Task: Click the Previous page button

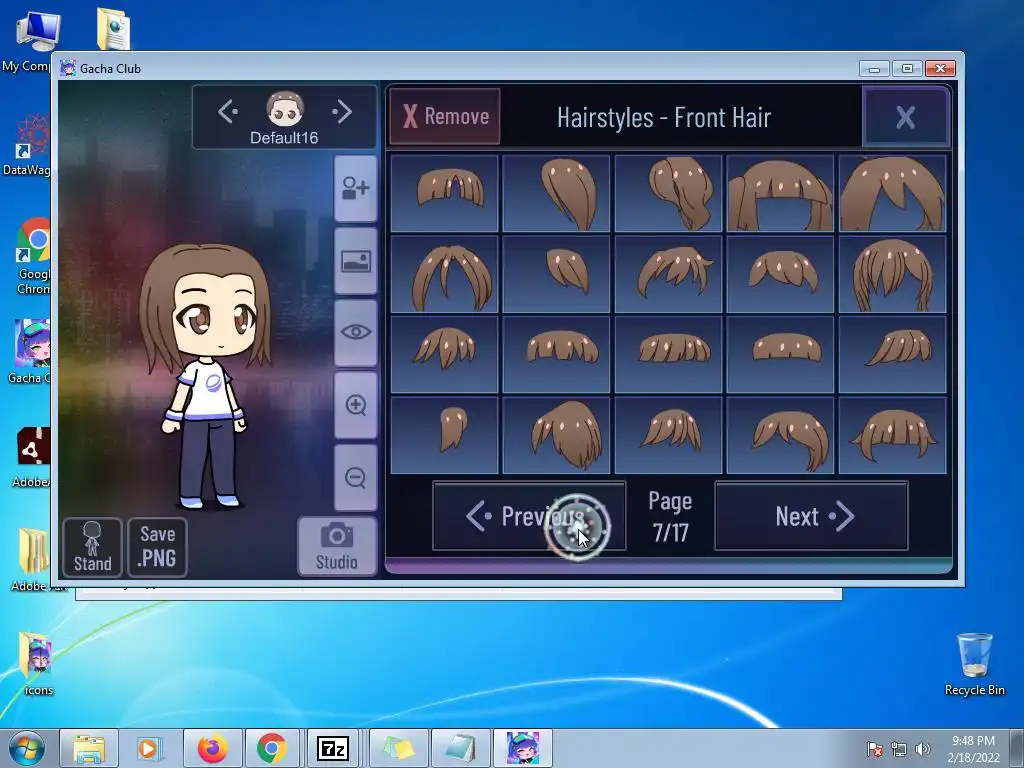Action: click(529, 516)
